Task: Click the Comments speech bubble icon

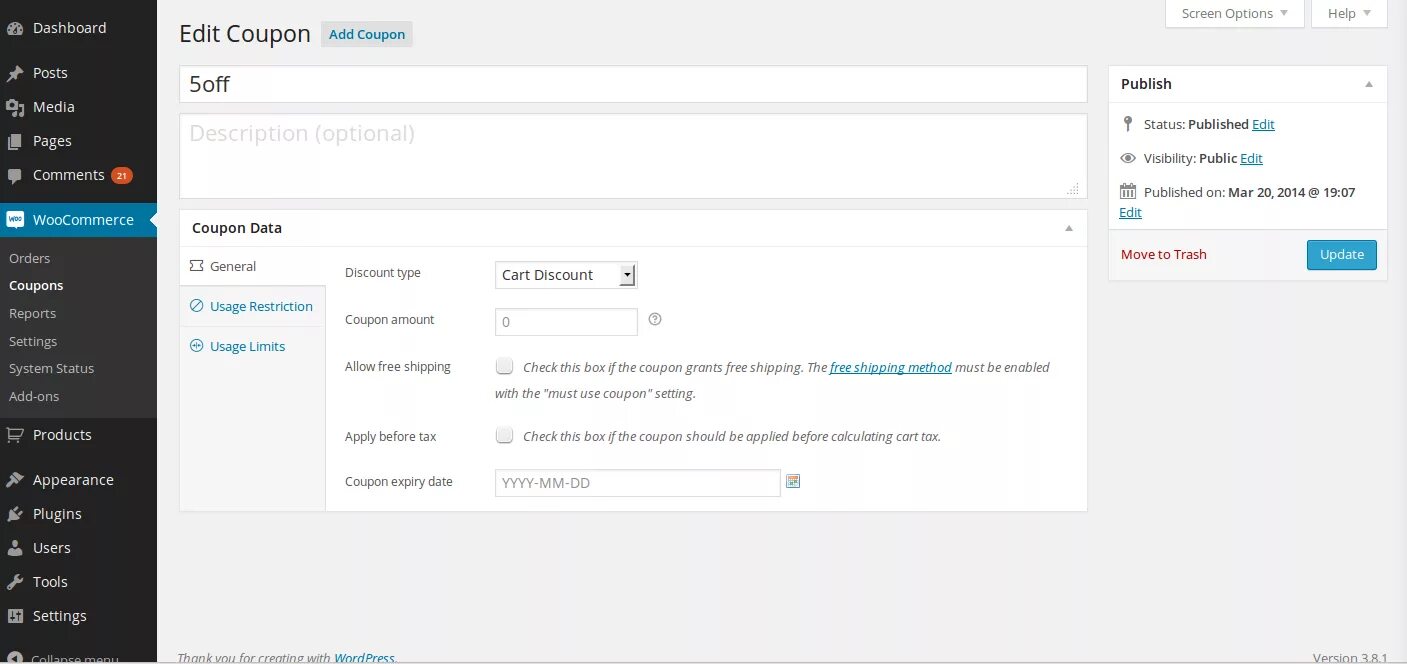Action: click(15, 176)
